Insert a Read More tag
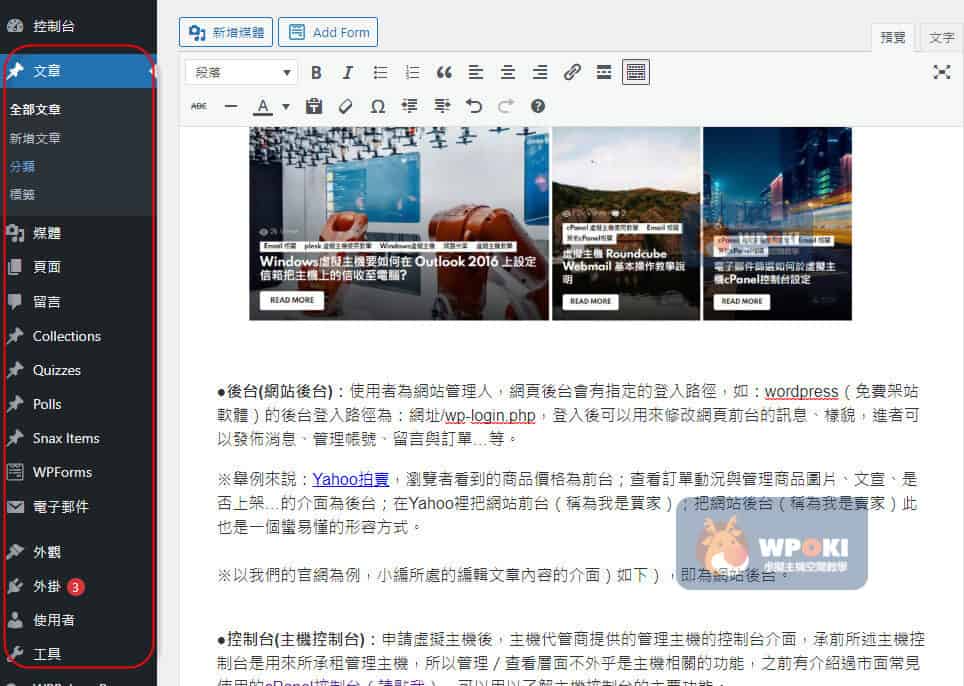 tap(604, 72)
